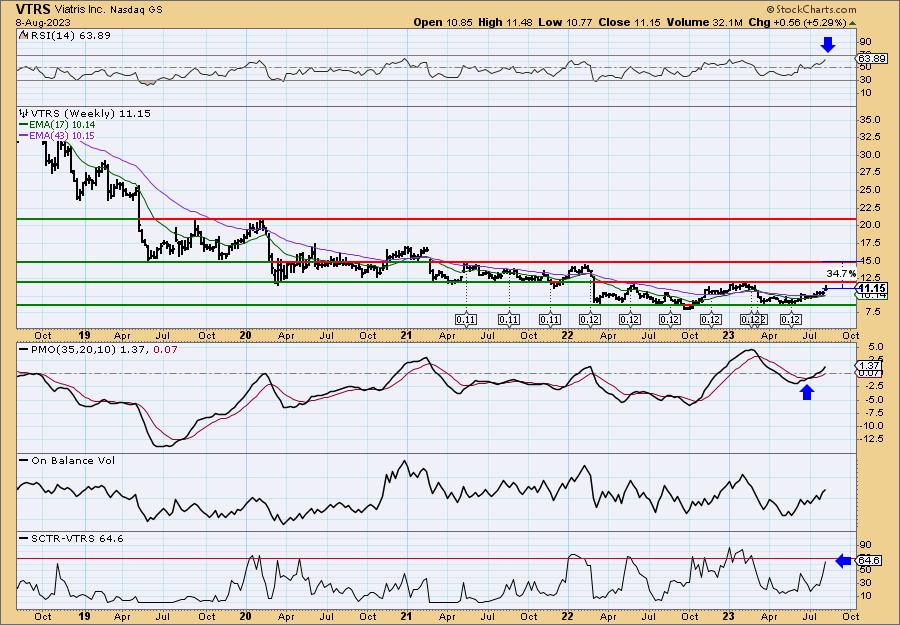Click the purple EMA(43) legend line swatch
900x625 pixels.
(x=23, y=135)
